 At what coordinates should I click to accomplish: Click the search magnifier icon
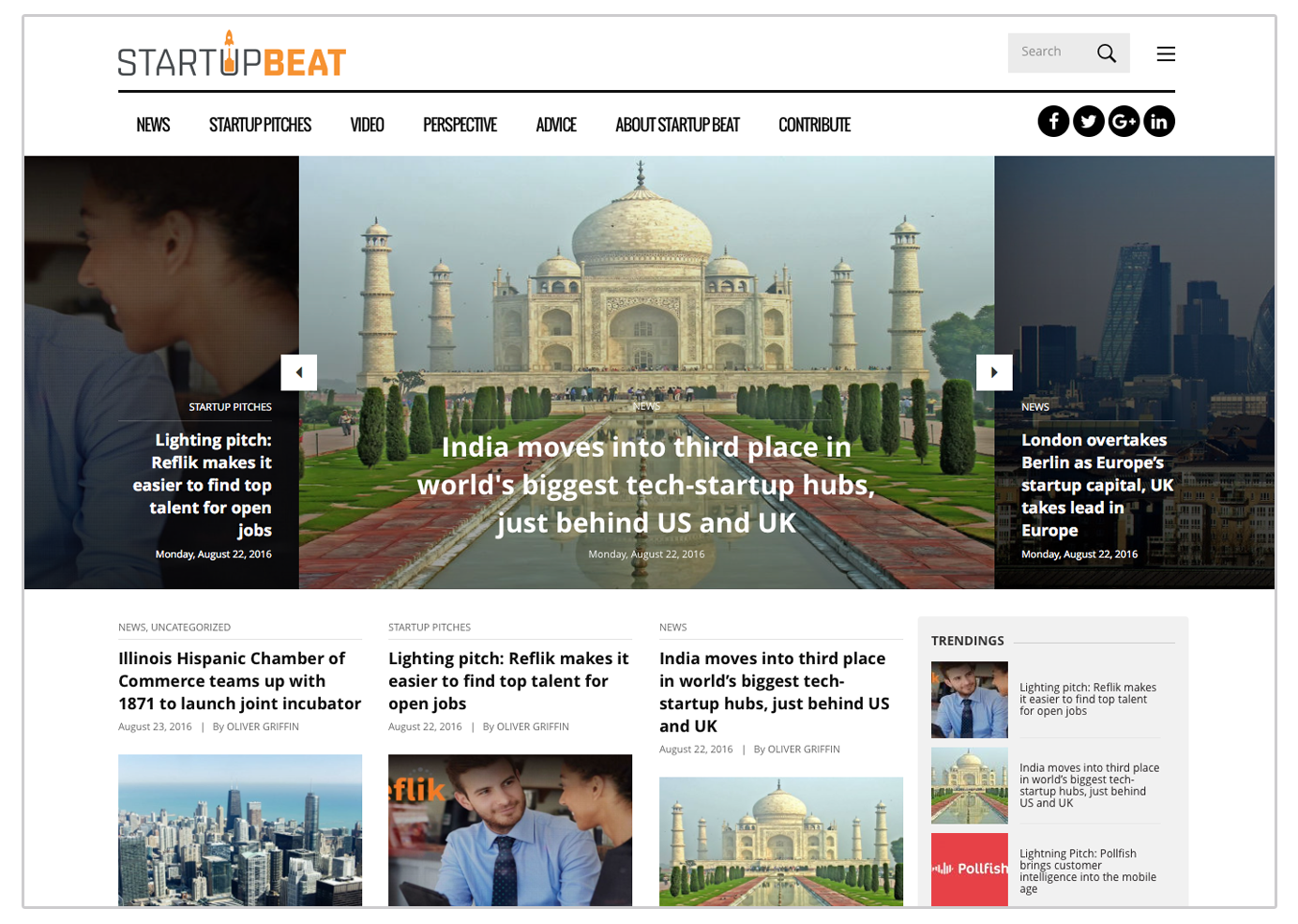pos(1106,53)
